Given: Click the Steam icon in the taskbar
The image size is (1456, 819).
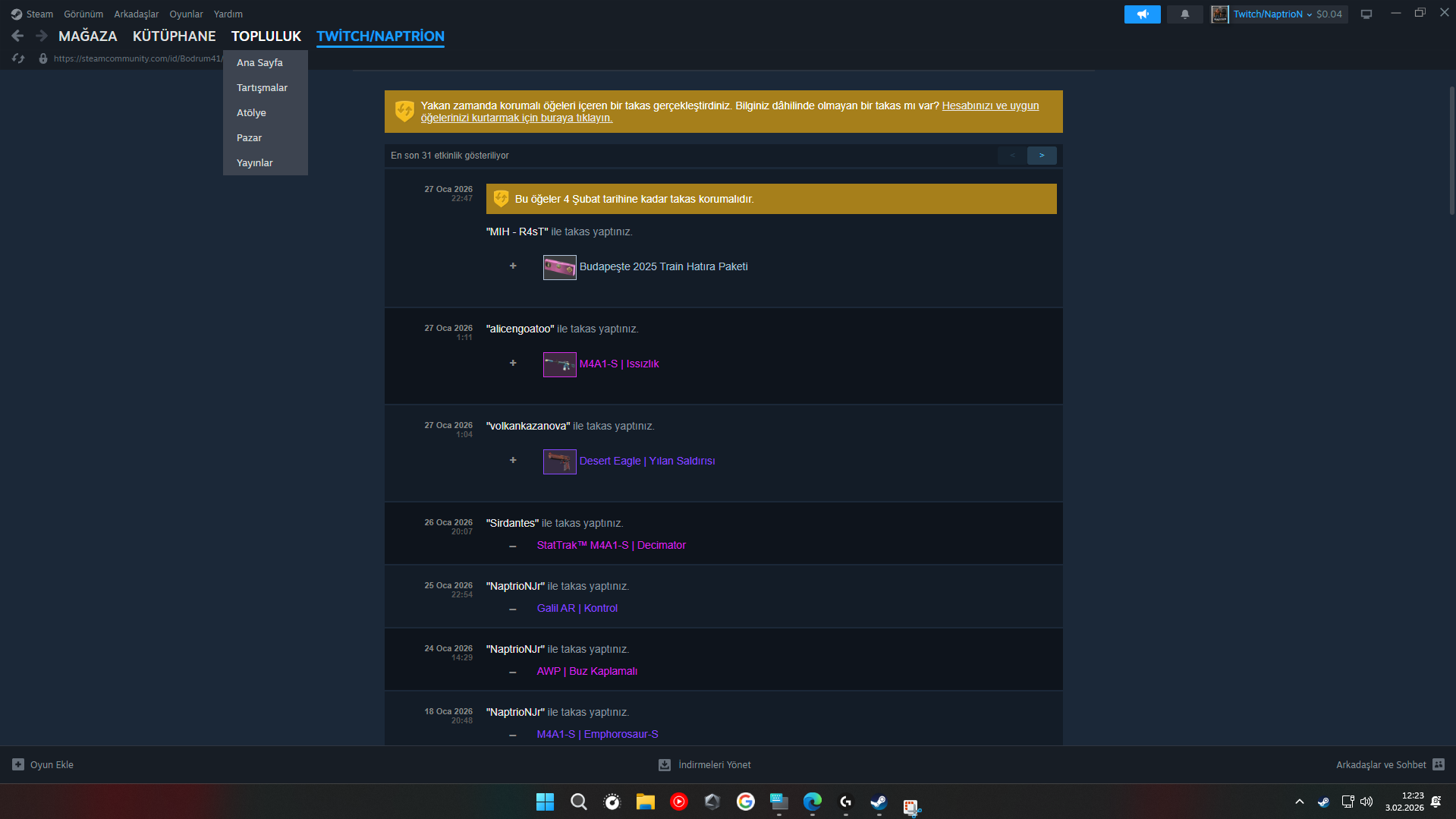Looking at the screenshot, I should point(879,802).
